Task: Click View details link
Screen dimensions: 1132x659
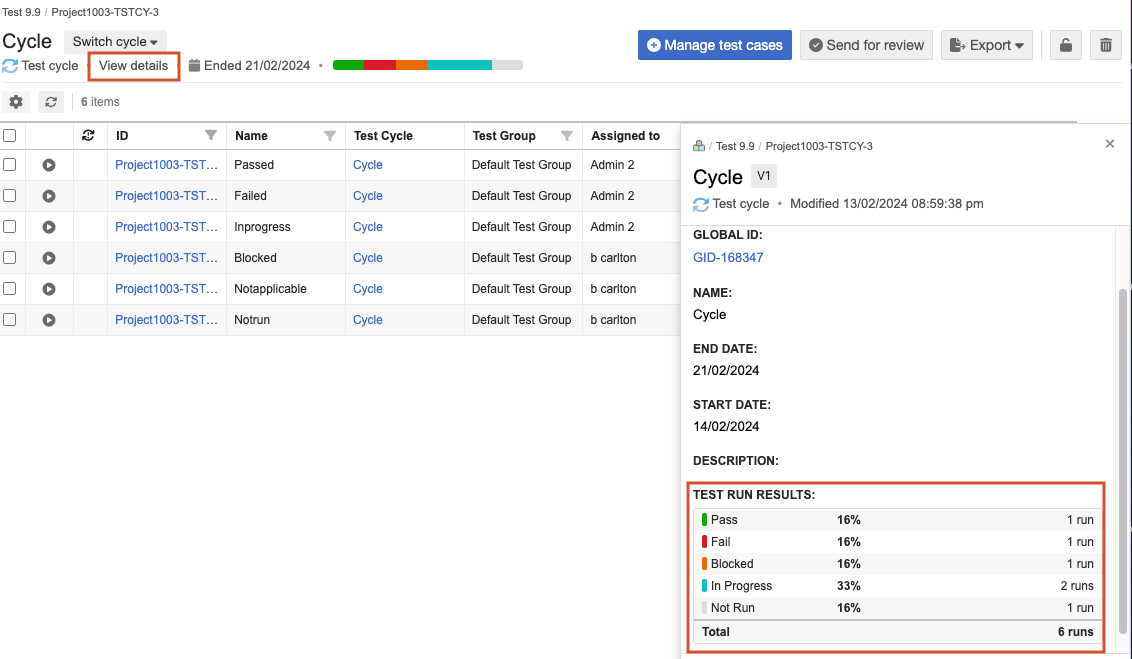Action: pyautogui.click(x=134, y=66)
